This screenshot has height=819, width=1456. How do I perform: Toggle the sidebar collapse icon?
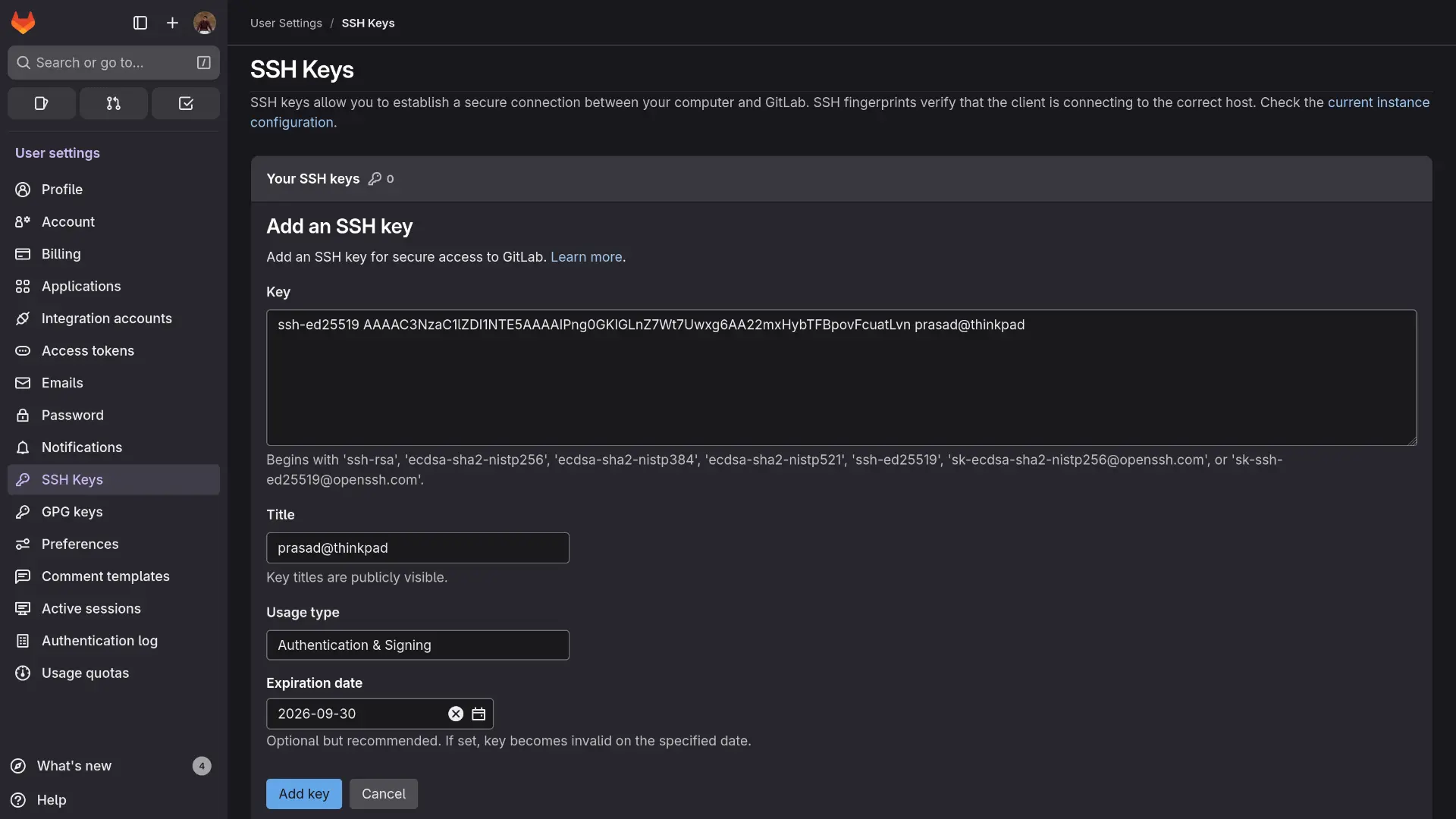(x=140, y=23)
